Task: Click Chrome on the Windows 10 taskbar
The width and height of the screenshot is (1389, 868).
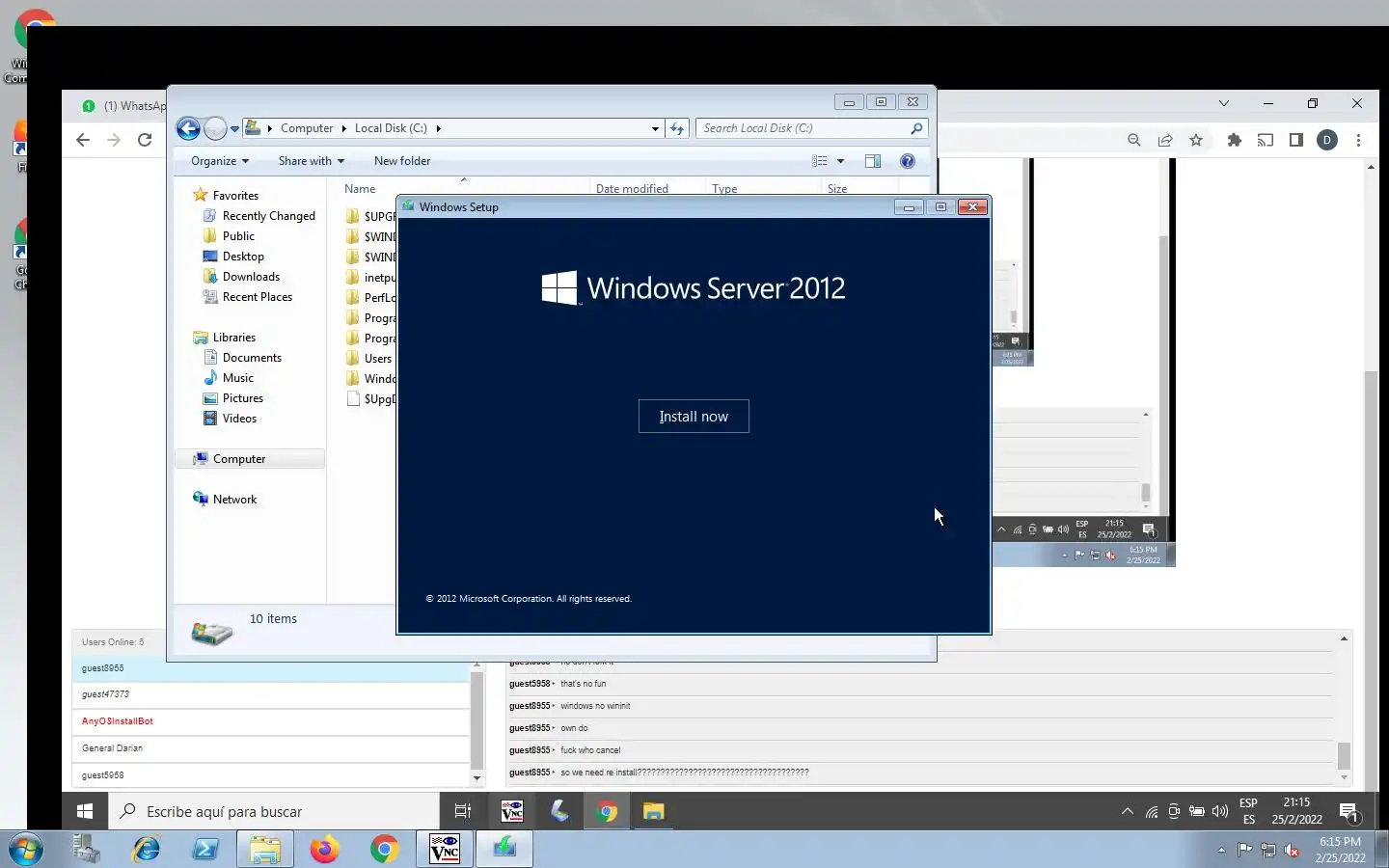Action: [x=607, y=811]
